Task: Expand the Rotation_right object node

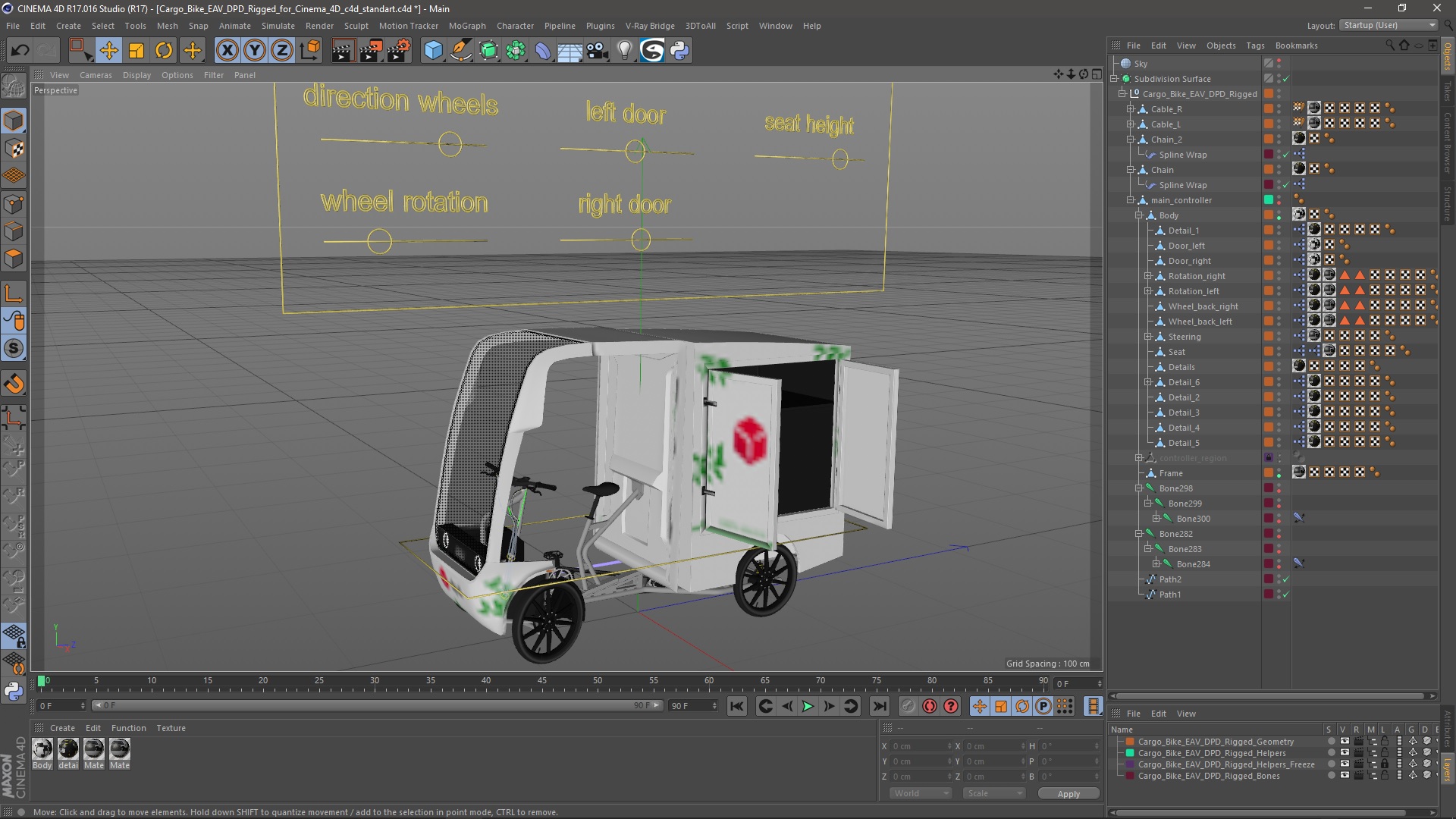Action: [1148, 276]
